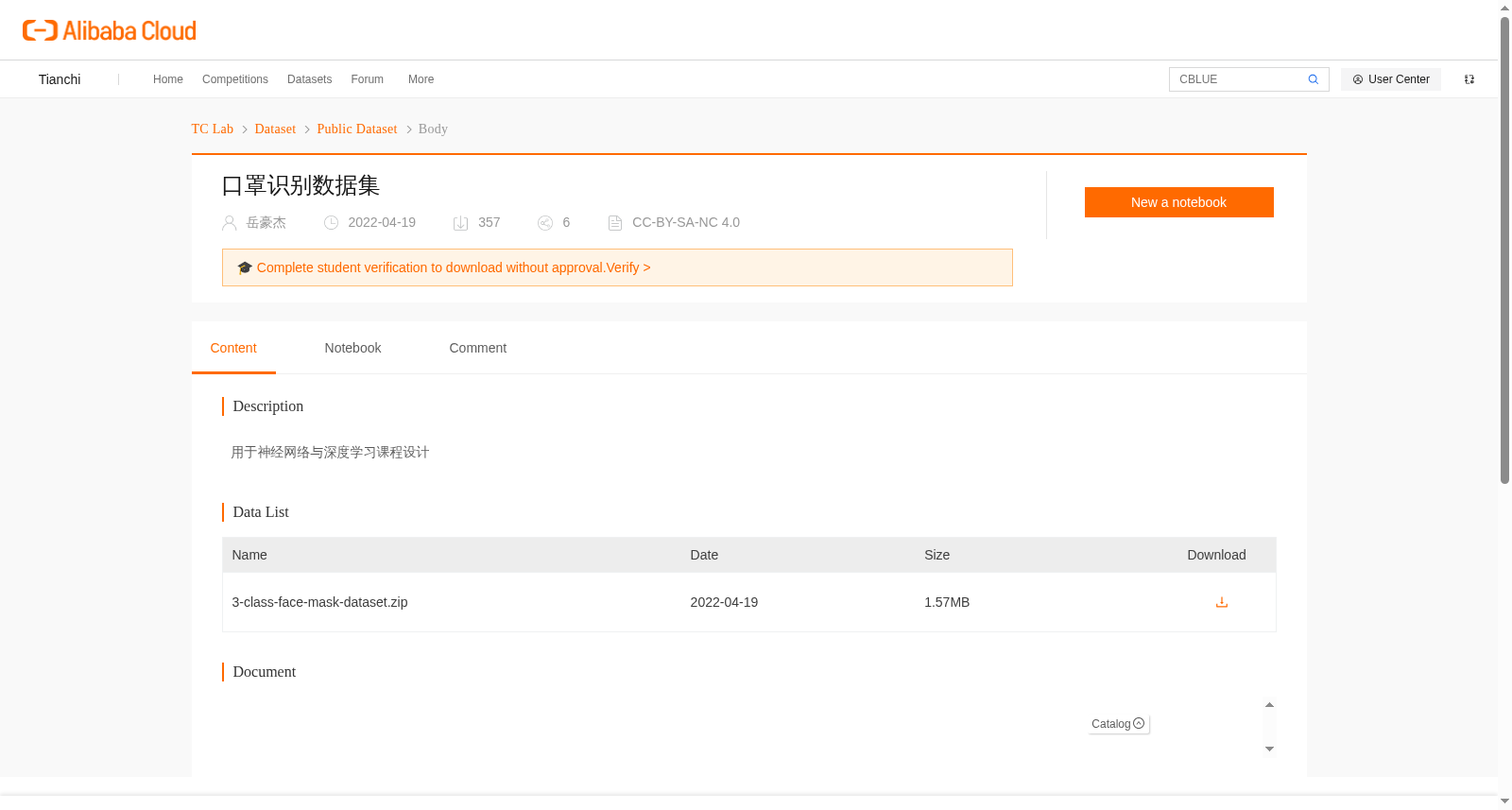The height and width of the screenshot is (810, 1512).
Task: Open the Home nav item
Action: (168, 79)
